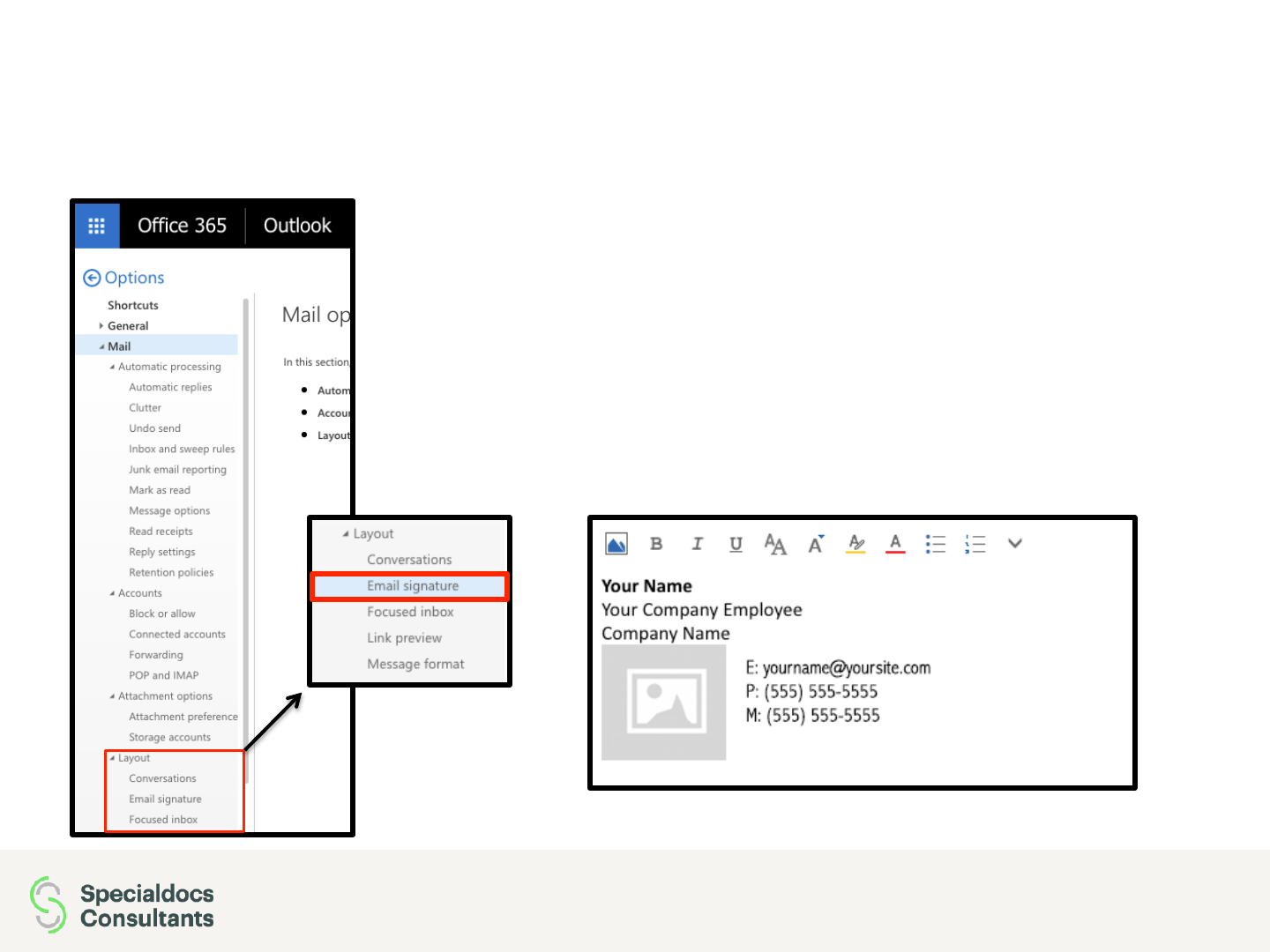Image resolution: width=1270 pixels, height=952 pixels.
Task: Insert a picture using the image toolbar icon
Action: click(616, 544)
